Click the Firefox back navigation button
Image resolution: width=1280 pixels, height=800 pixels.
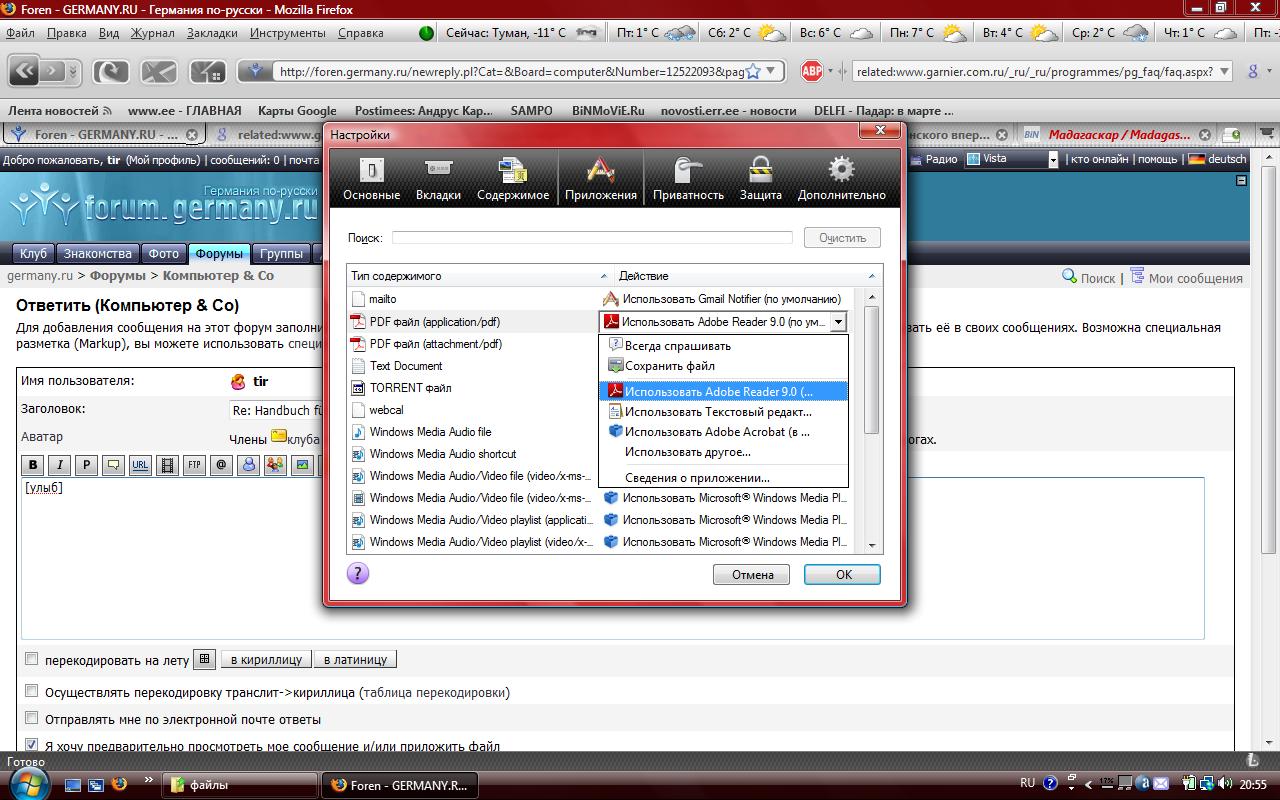point(26,71)
